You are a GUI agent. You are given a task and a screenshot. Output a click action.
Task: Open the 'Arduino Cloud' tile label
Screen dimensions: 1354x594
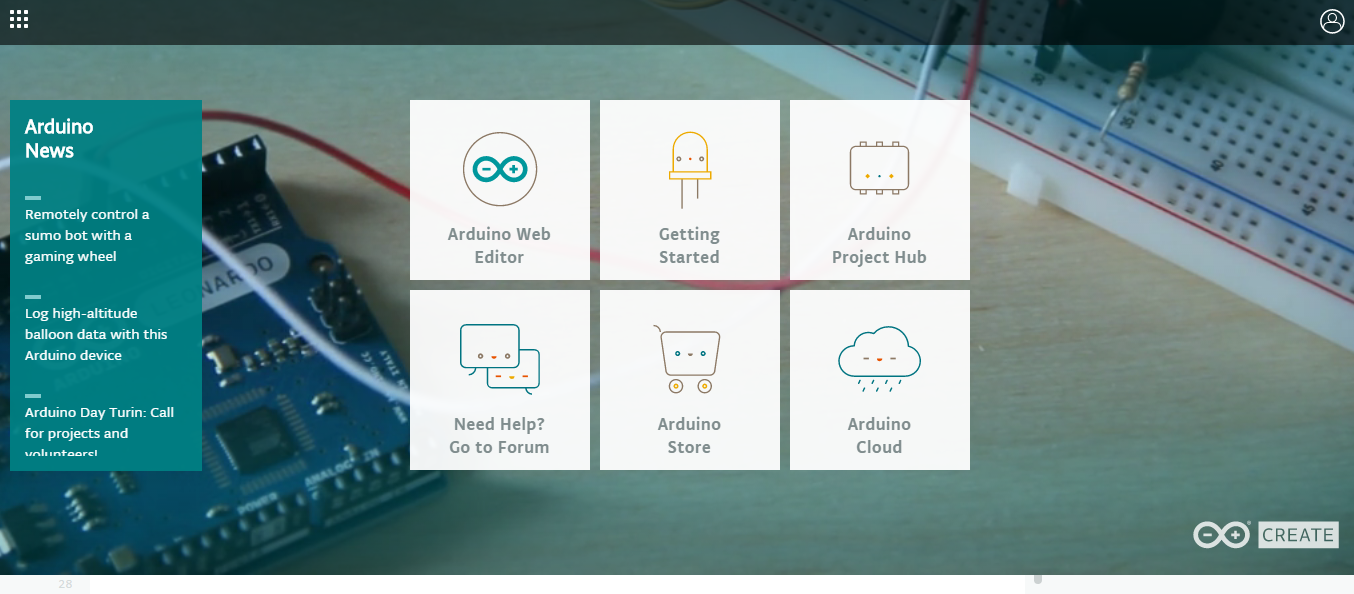coord(879,435)
